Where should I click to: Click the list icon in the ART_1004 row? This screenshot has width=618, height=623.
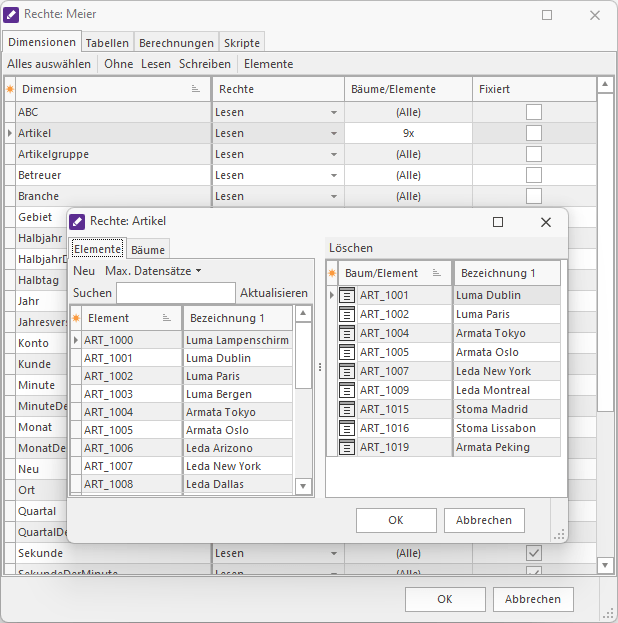point(347,333)
